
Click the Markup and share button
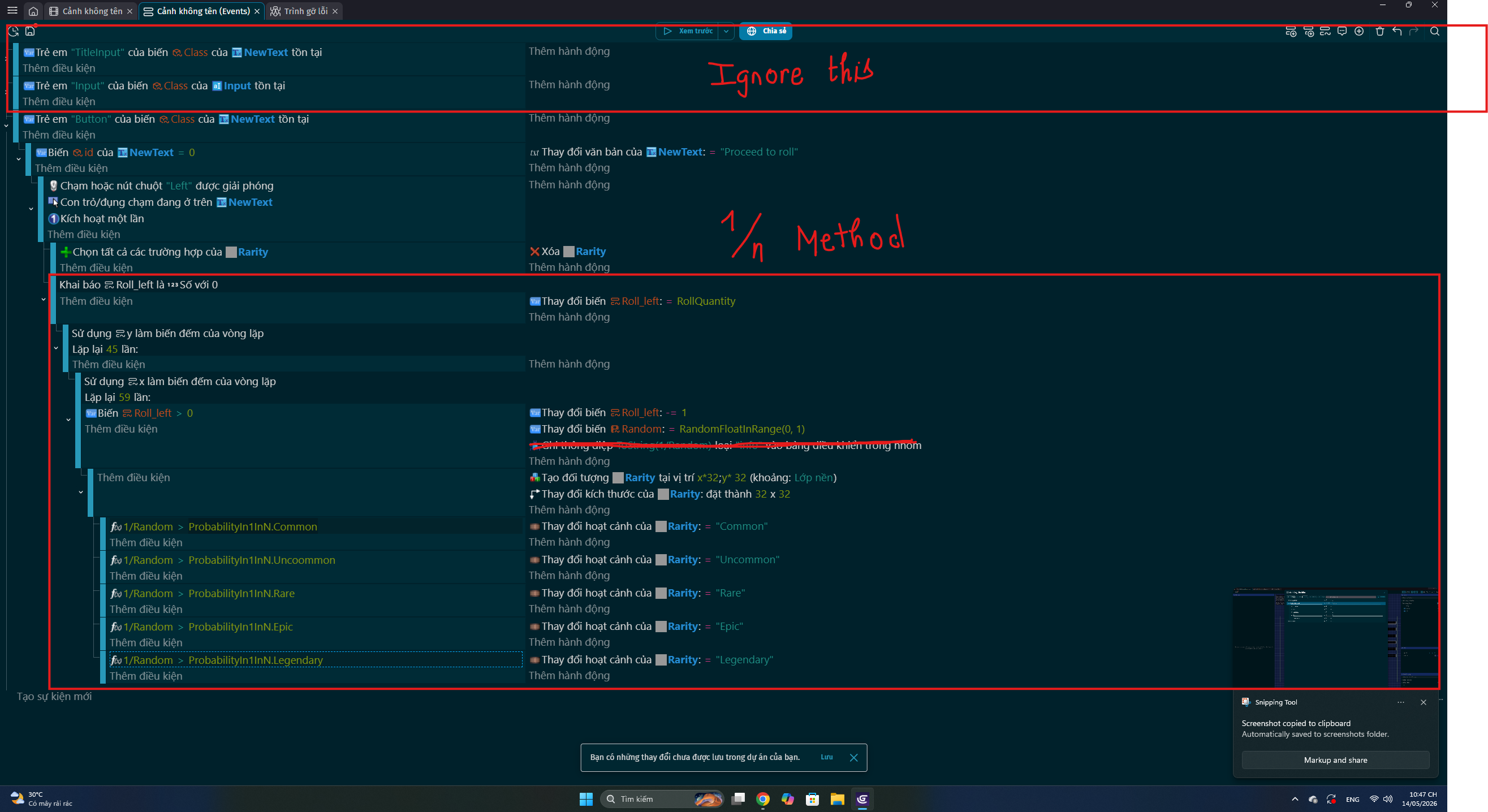1335,760
